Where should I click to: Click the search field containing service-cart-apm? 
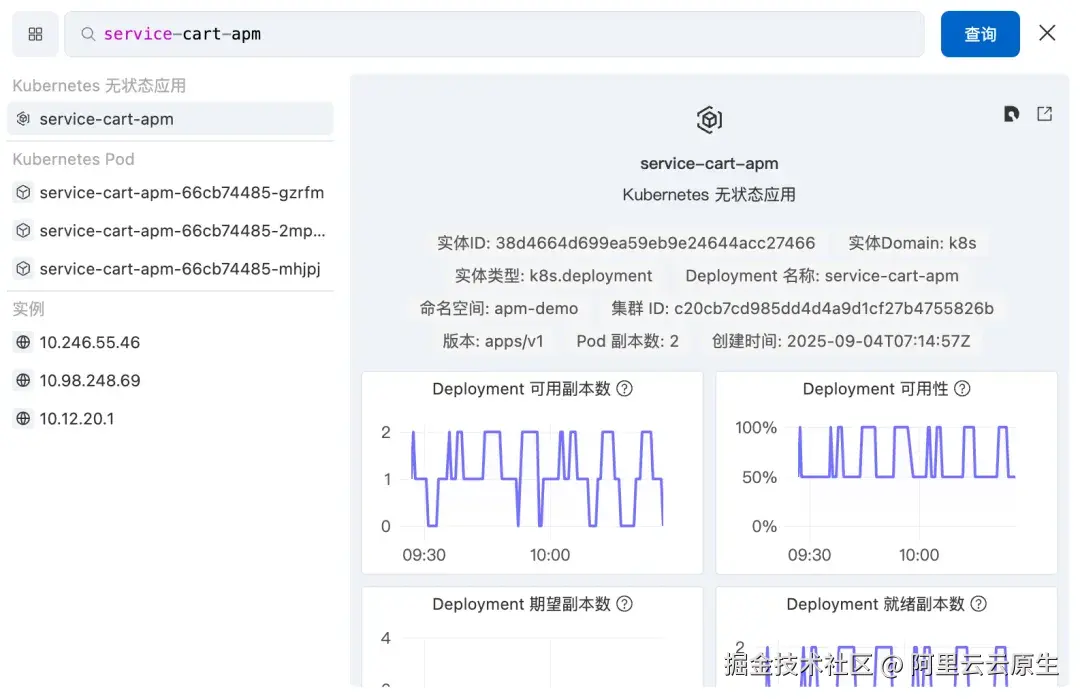400,33
